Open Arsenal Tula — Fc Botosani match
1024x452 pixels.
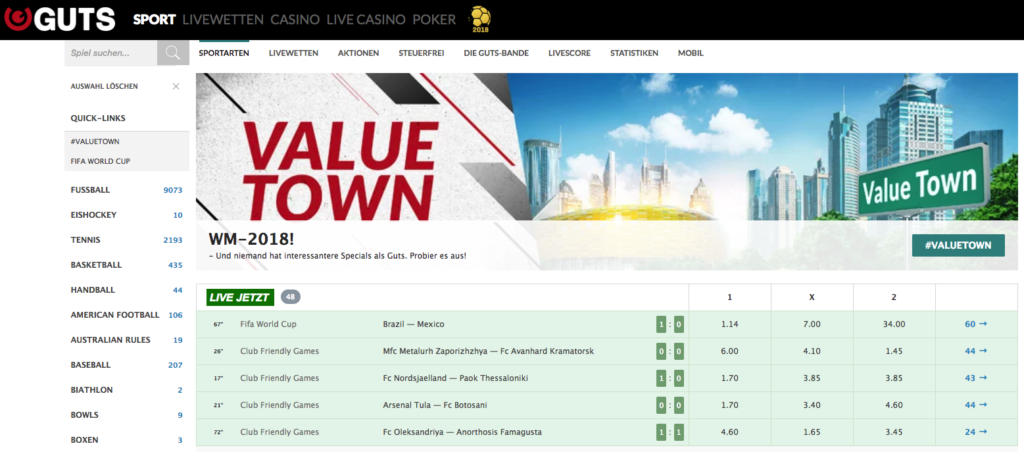[435, 405]
